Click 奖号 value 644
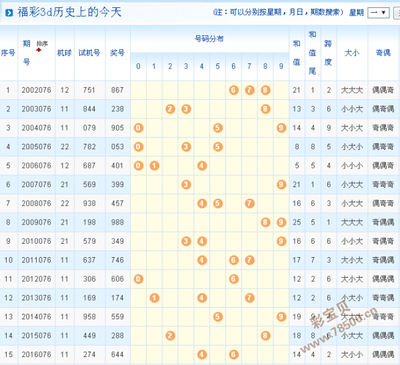 [117, 354]
